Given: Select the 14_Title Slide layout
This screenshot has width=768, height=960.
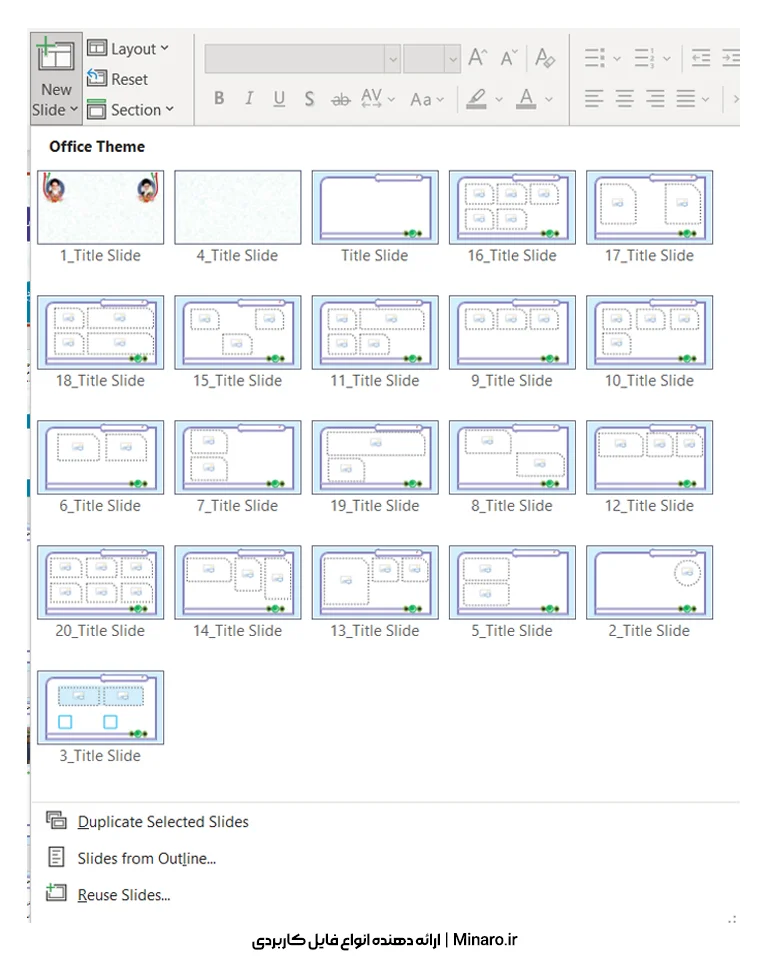Looking at the screenshot, I should [238, 592].
